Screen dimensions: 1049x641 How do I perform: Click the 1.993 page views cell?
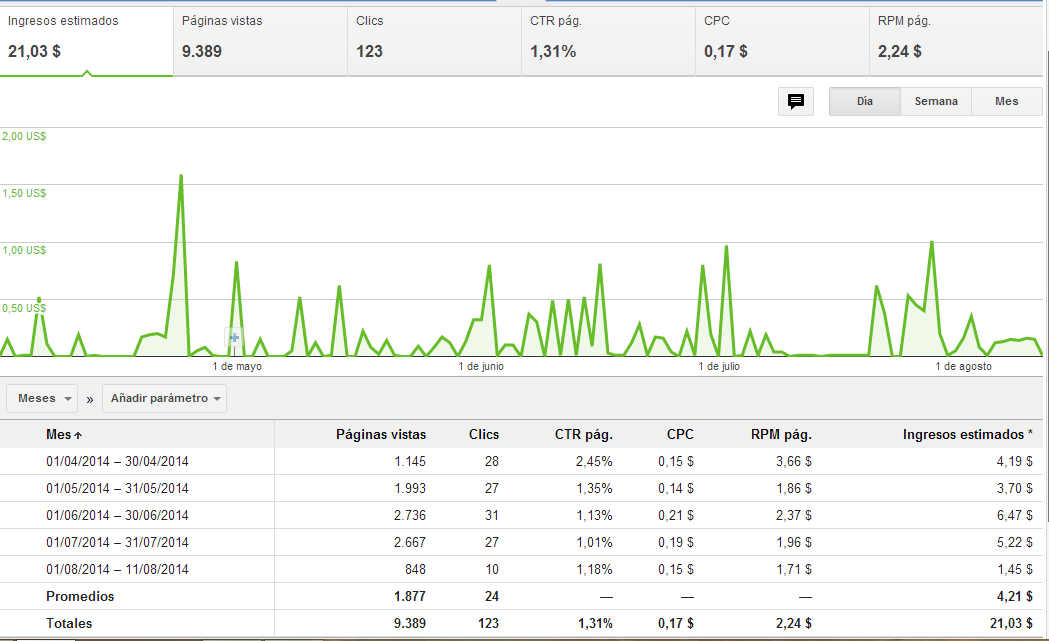[x=409, y=488]
